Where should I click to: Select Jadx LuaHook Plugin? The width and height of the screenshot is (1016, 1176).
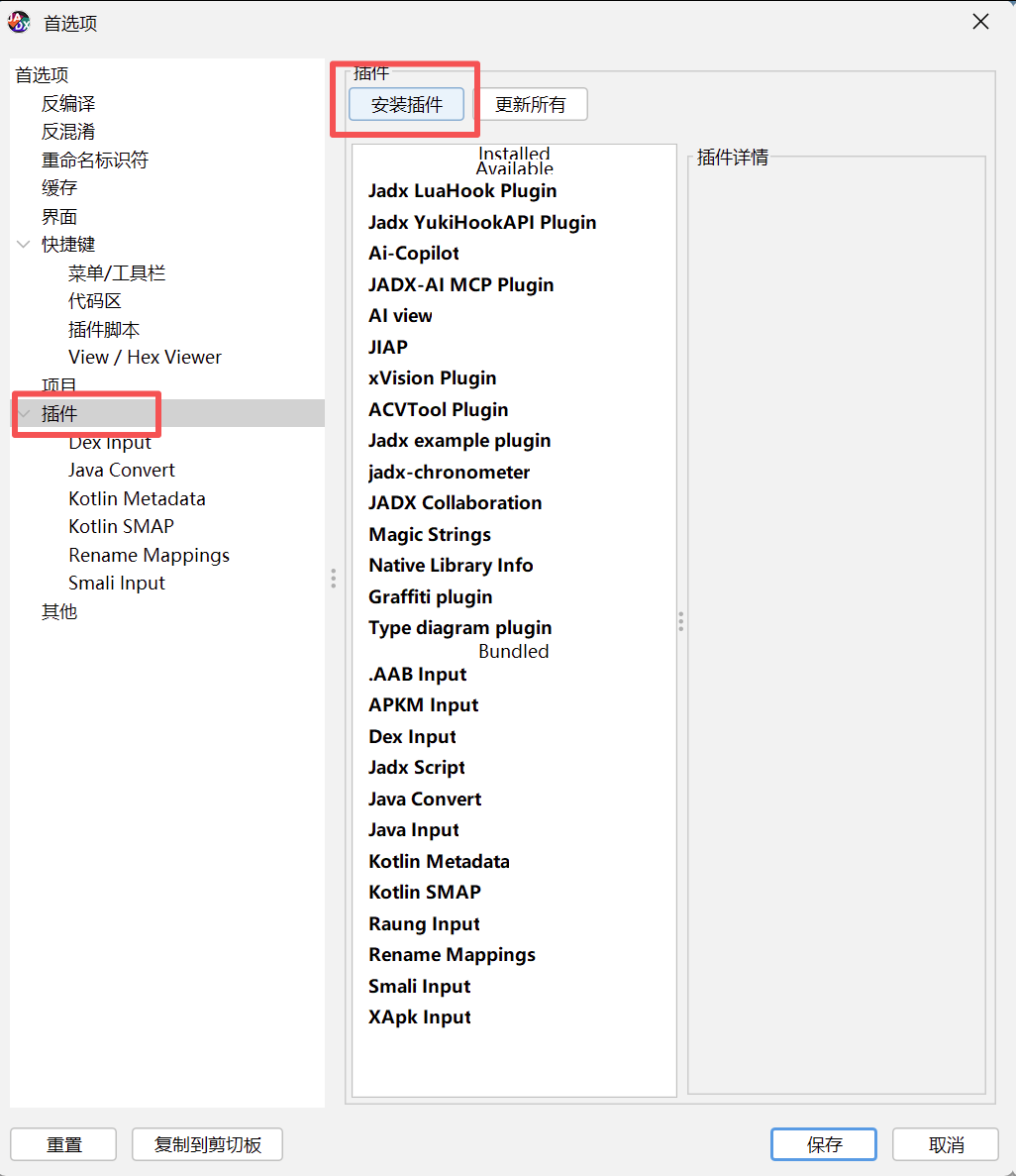[x=461, y=190]
